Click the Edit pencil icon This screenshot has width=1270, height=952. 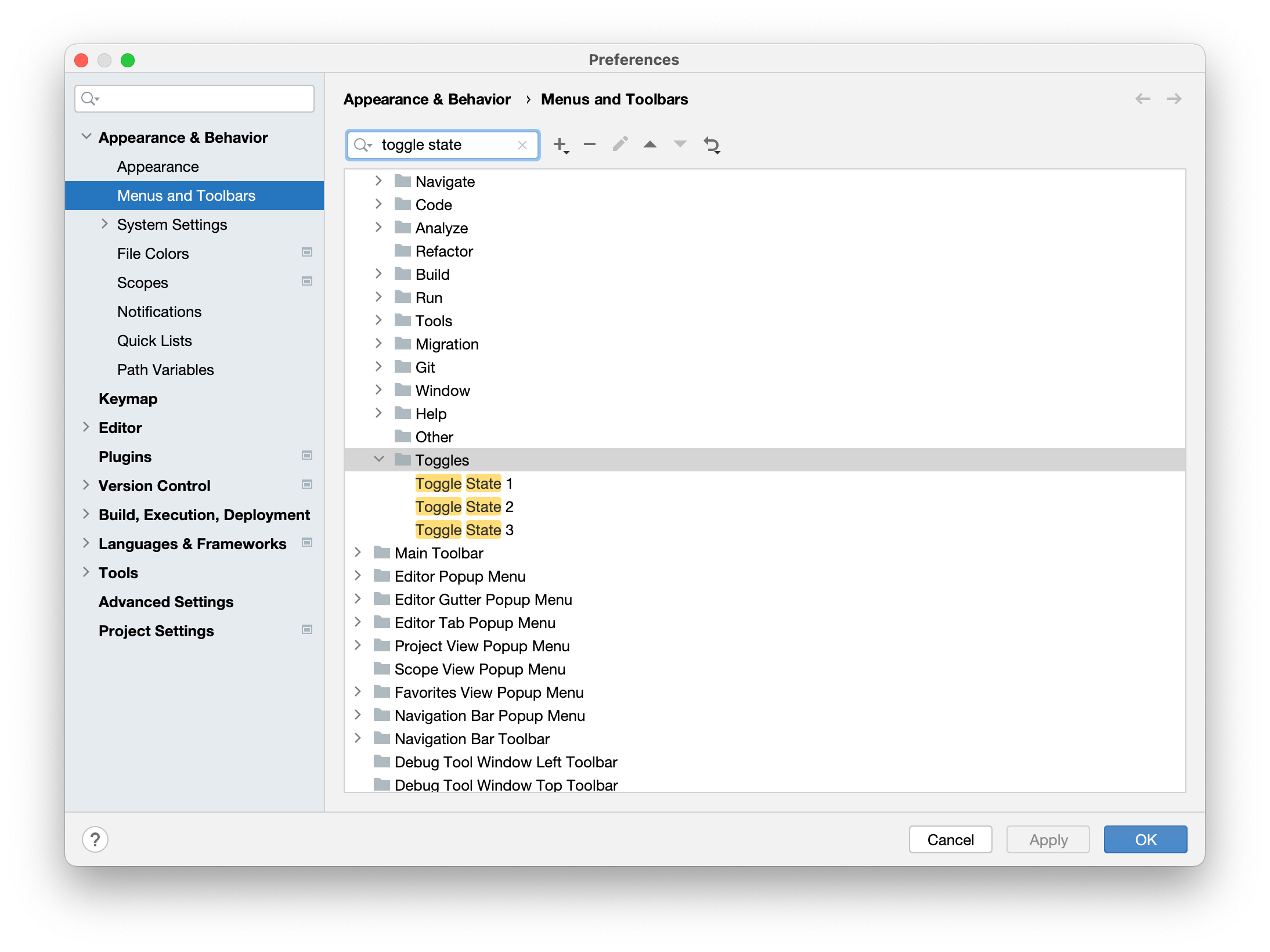click(620, 144)
